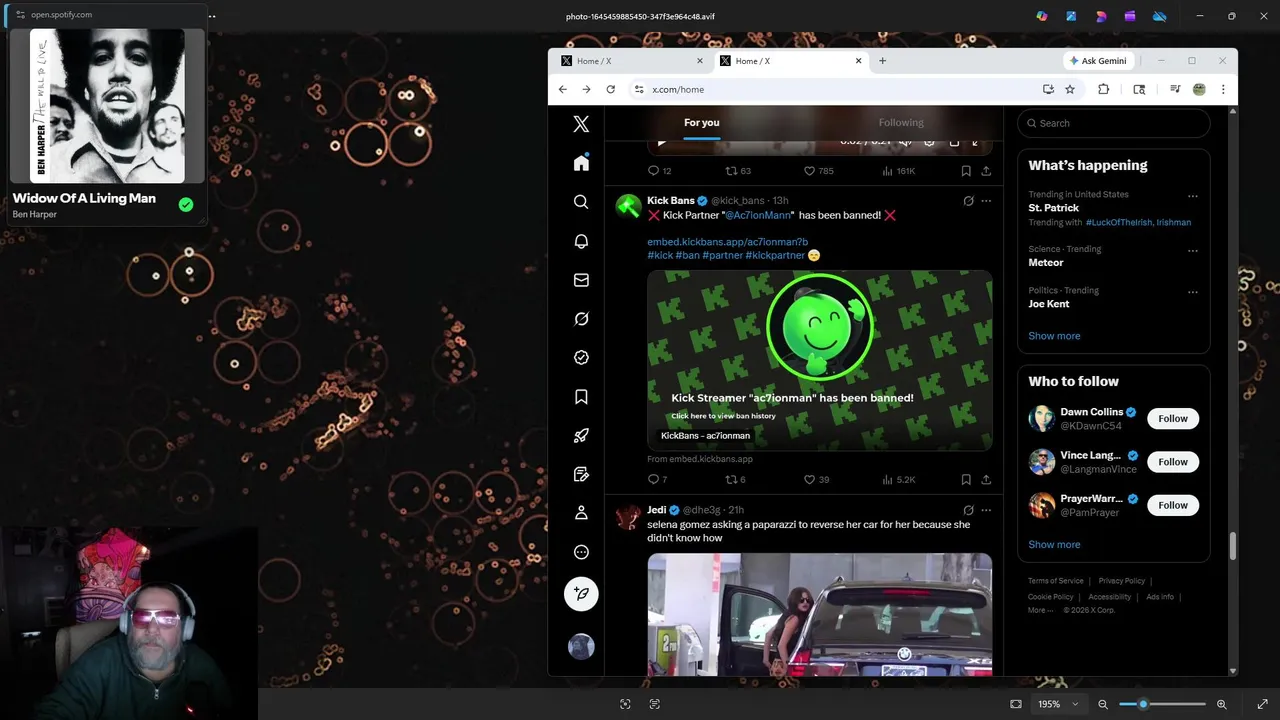This screenshot has width=1280, height=720.
Task: Show more trends under What's happening
Action: coord(1054,336)
